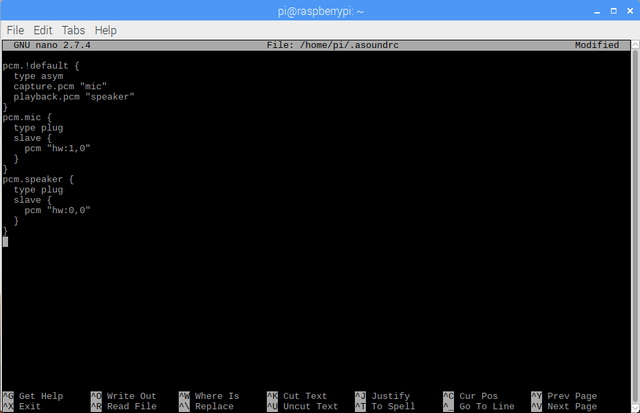Screen dimensions: 640x413
Task: Click the 'pcm.mic {' line
Action: tap(27, 118)
